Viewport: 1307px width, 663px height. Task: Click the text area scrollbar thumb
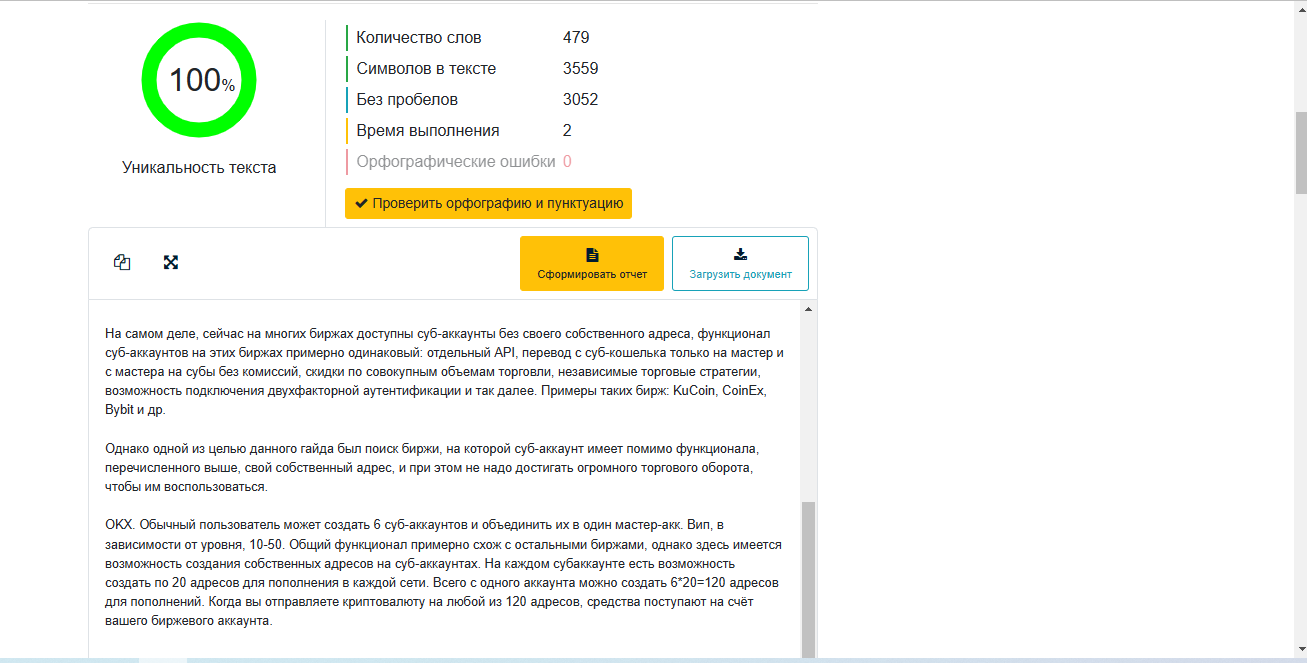[808, 579]
